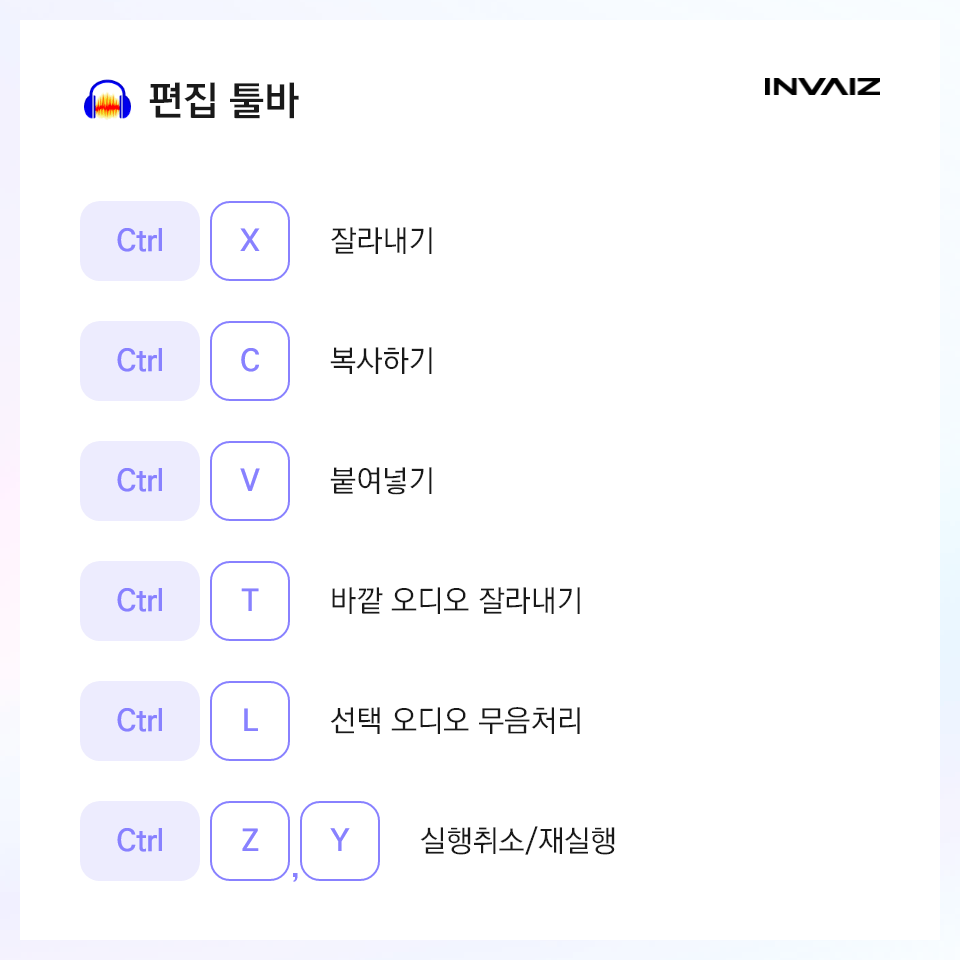
Task: Click the C key icon
Action: (250, 361)
